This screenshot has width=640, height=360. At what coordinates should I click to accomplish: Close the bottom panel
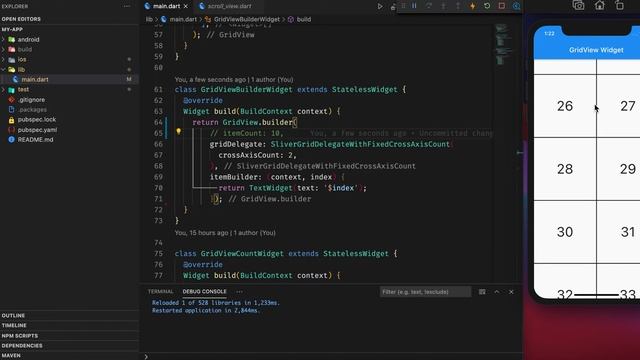511,292
